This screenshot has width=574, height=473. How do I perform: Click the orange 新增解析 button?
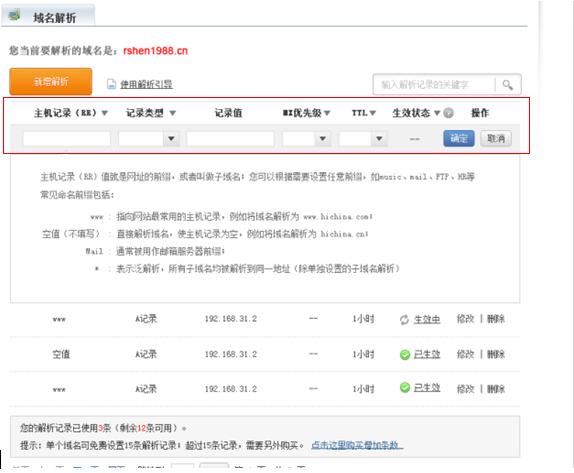[51, 82]
